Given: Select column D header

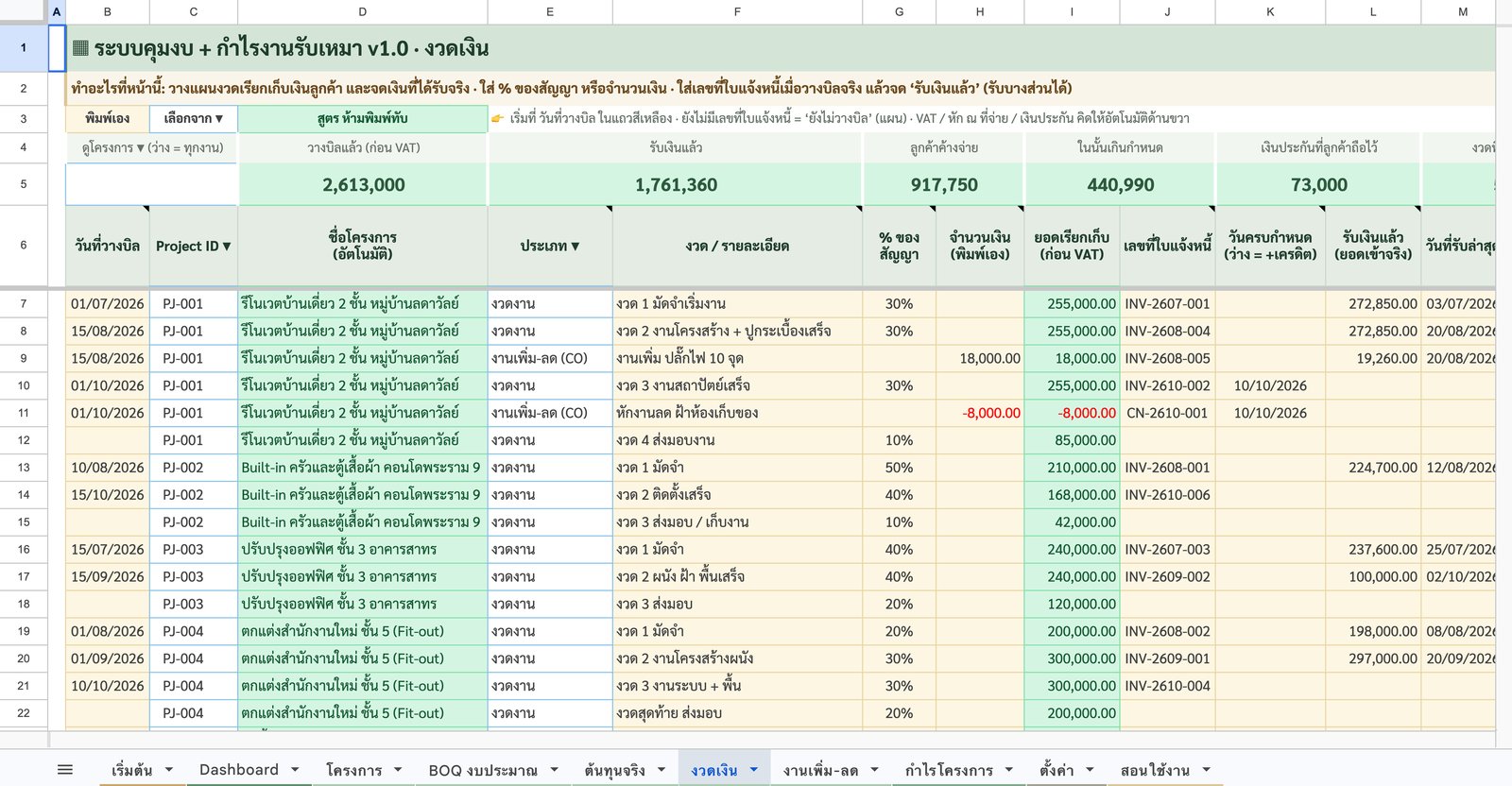Looking at the screenshot, I should point(363,11).
